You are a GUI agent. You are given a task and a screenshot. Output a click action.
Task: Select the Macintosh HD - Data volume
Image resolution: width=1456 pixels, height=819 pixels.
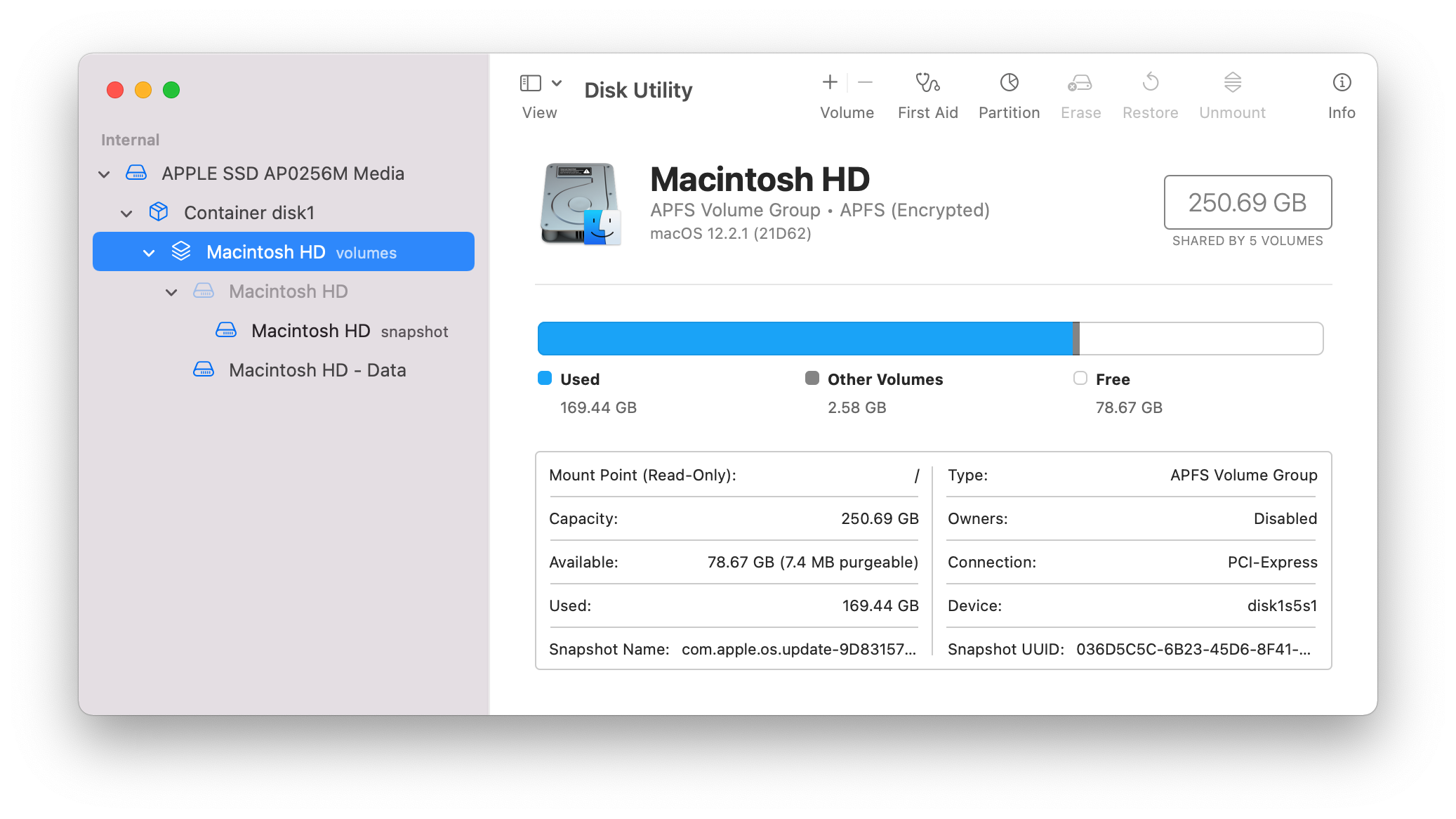[317, 370]
